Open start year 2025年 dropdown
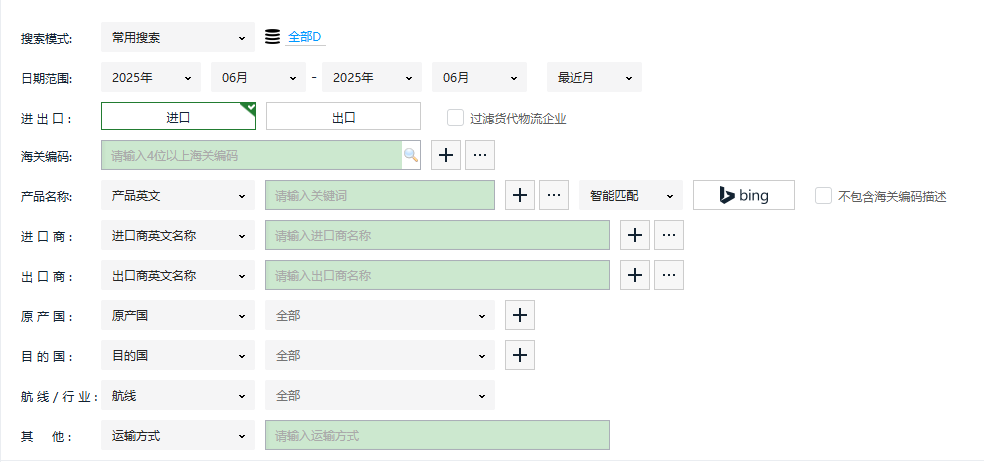Screen dimensions: 984x462 (x=151, y=78)
